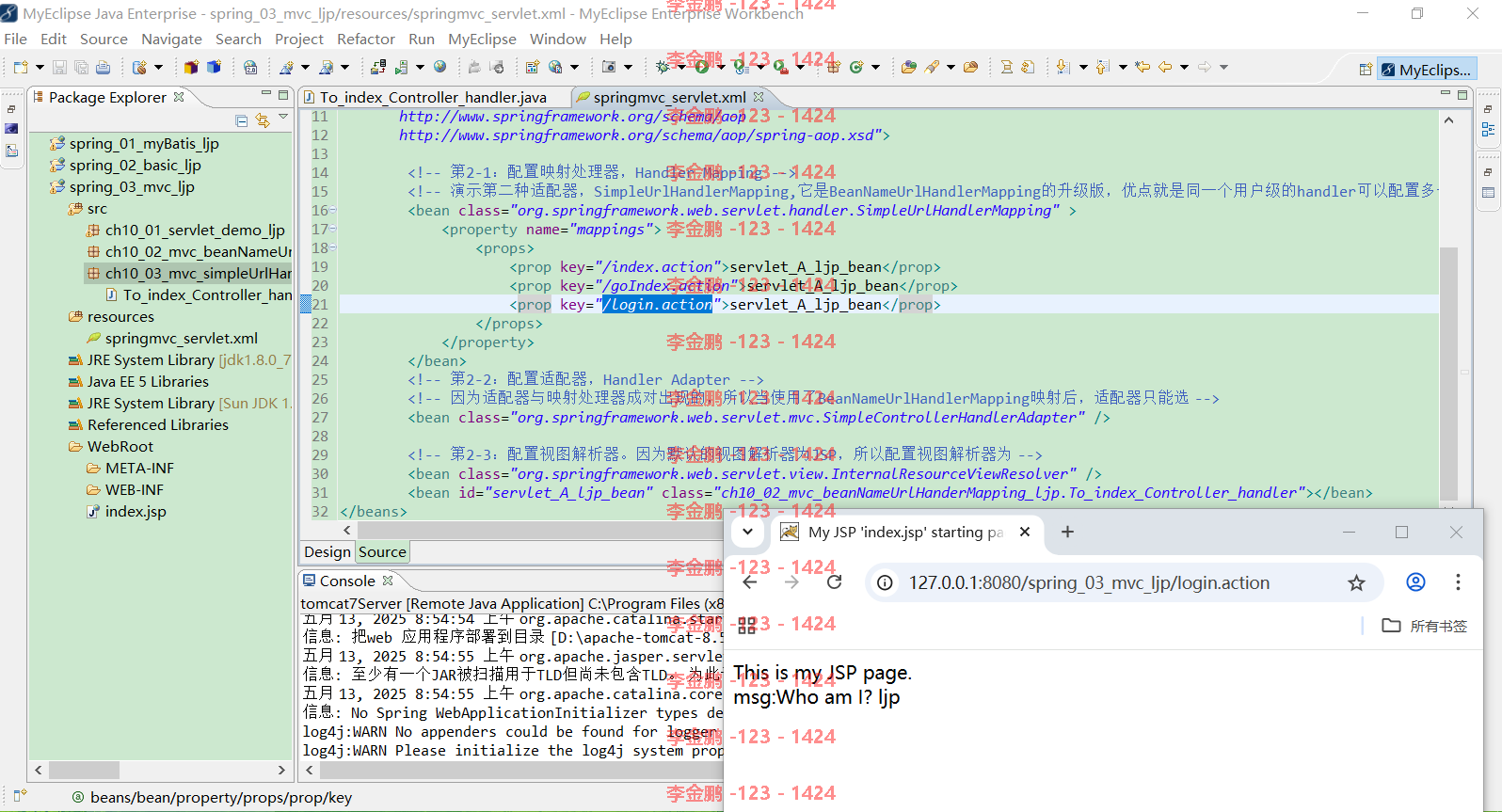Image resolution: width=1502 pixels, height=812 pixels.
Task: Bookmark this page with star icon
Action: point(1356,582)
